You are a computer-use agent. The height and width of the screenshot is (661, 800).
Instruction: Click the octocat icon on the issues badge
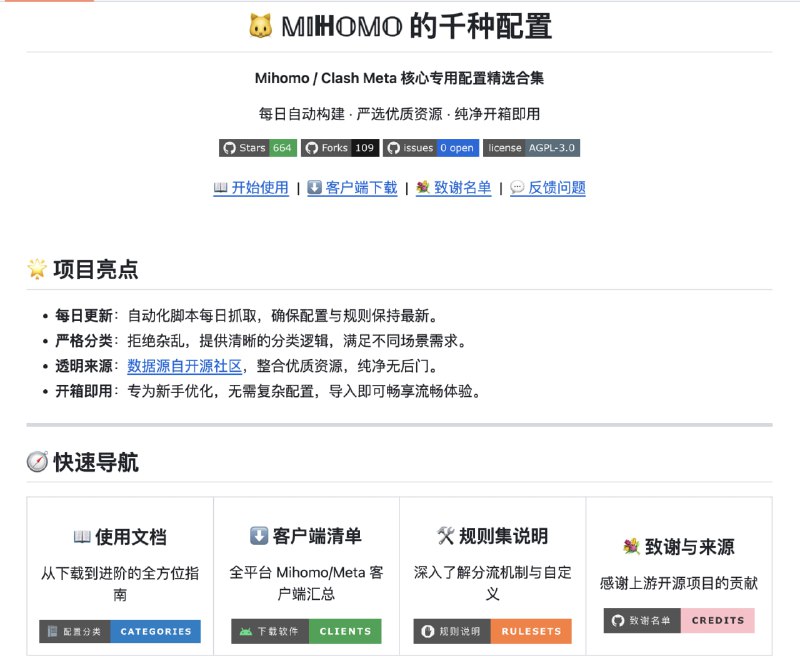(x=393, y=149)
